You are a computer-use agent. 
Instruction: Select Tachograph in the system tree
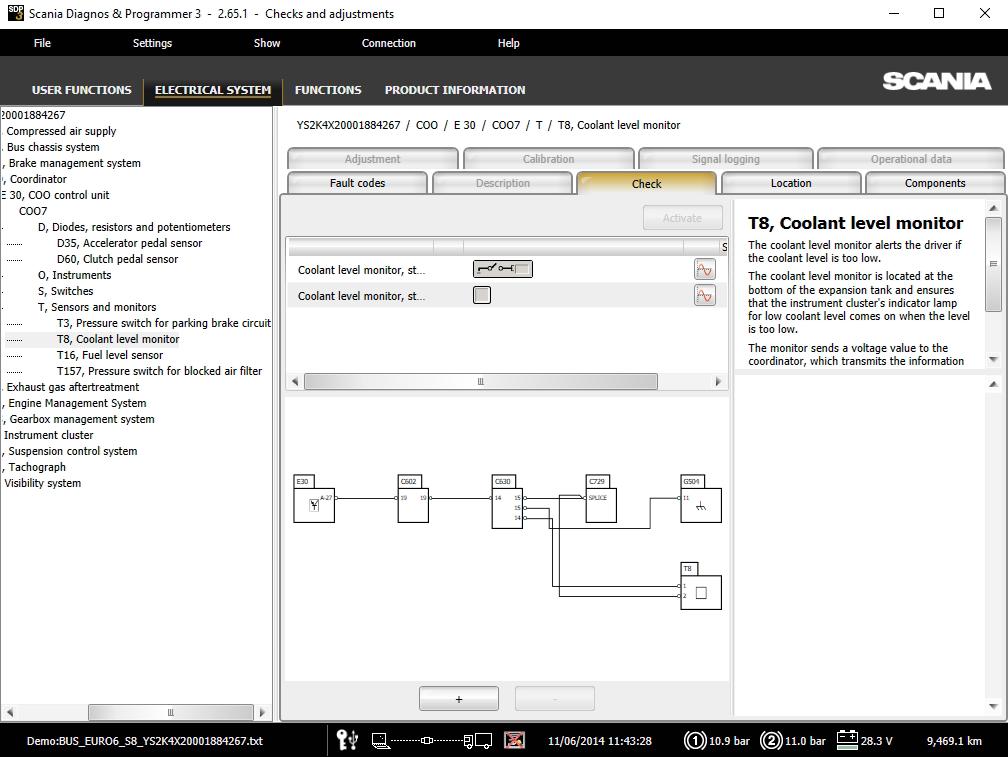[37, 467]
